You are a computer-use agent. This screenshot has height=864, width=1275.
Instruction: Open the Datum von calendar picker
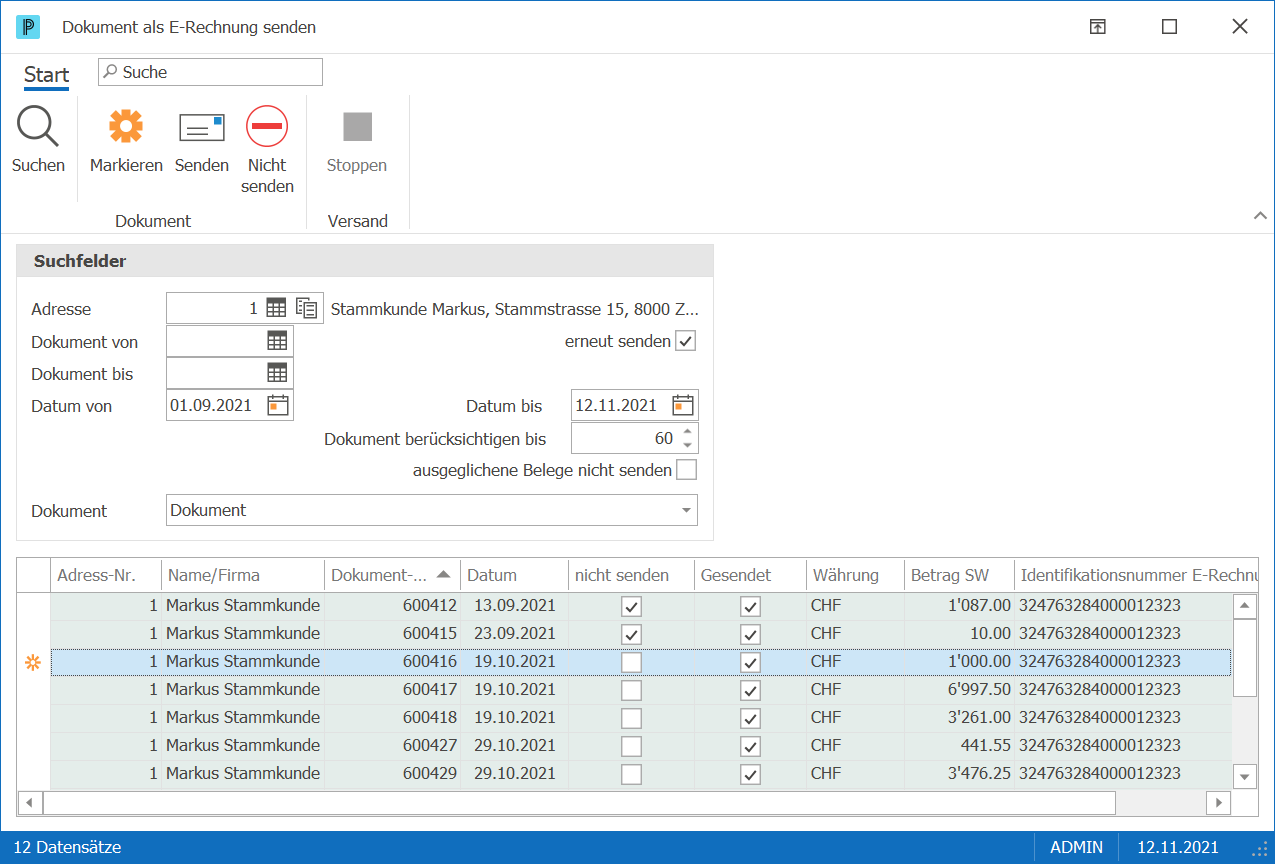click(277, 405)
